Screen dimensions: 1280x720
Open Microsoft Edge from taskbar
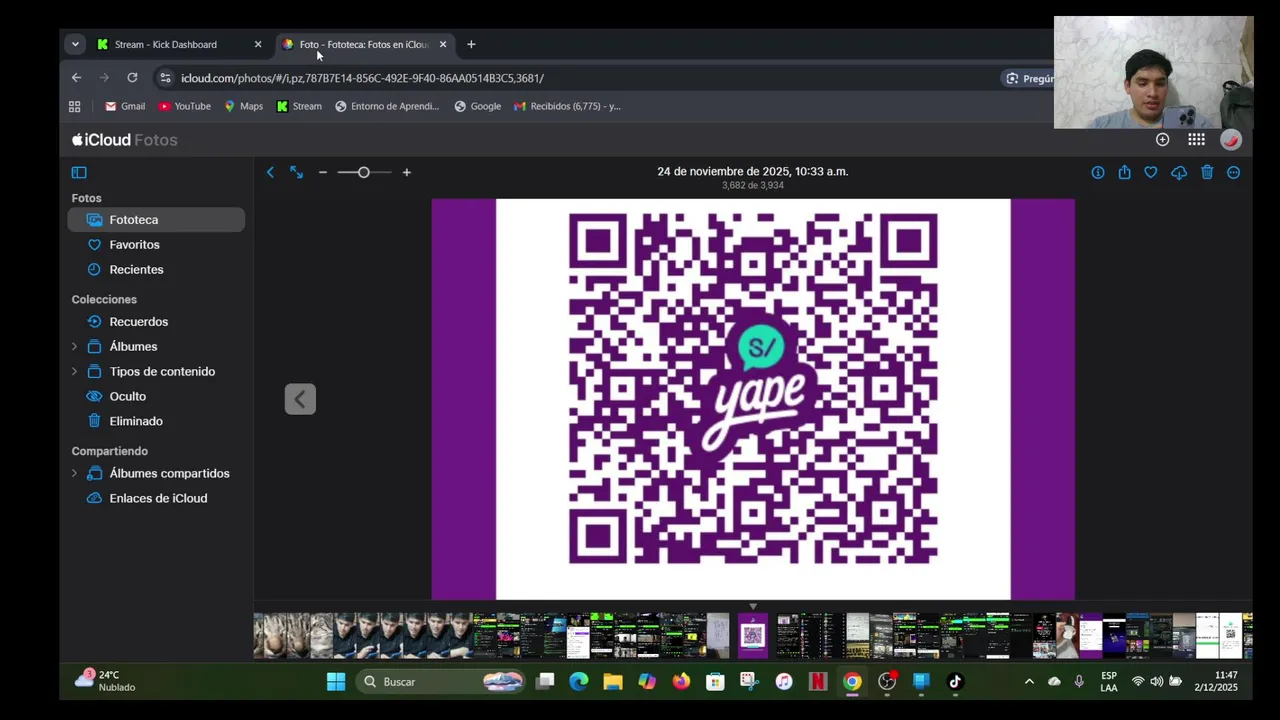tap(579, 682)
